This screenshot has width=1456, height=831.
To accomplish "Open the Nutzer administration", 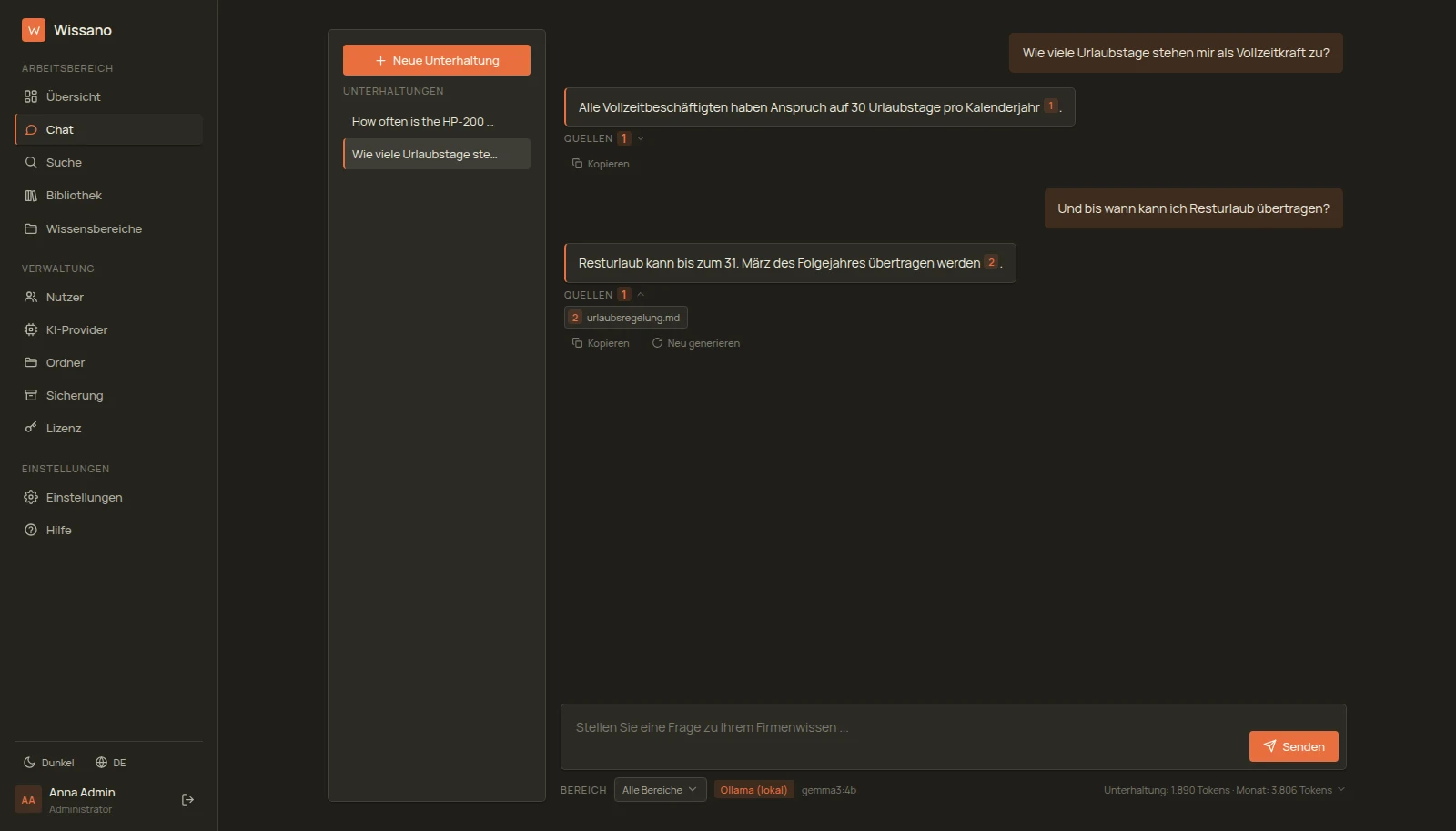I will pos(108,297).
